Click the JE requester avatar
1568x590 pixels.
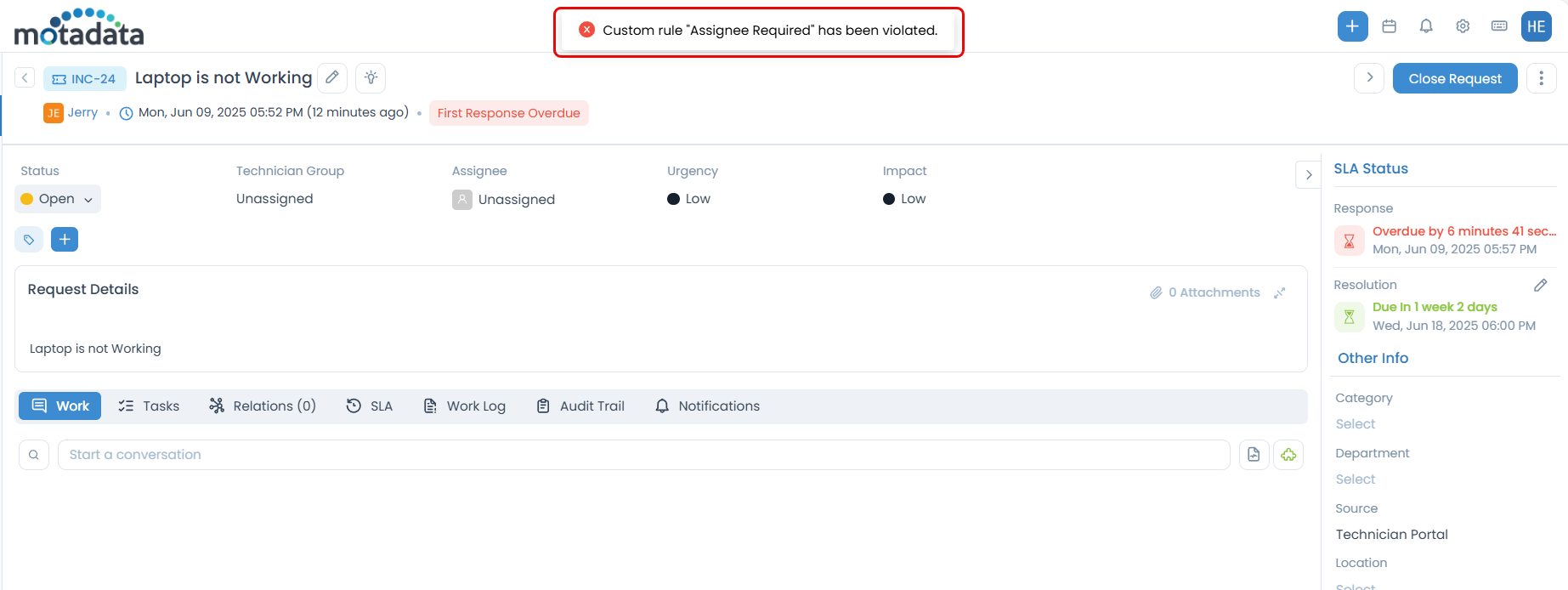pos(54,113)
